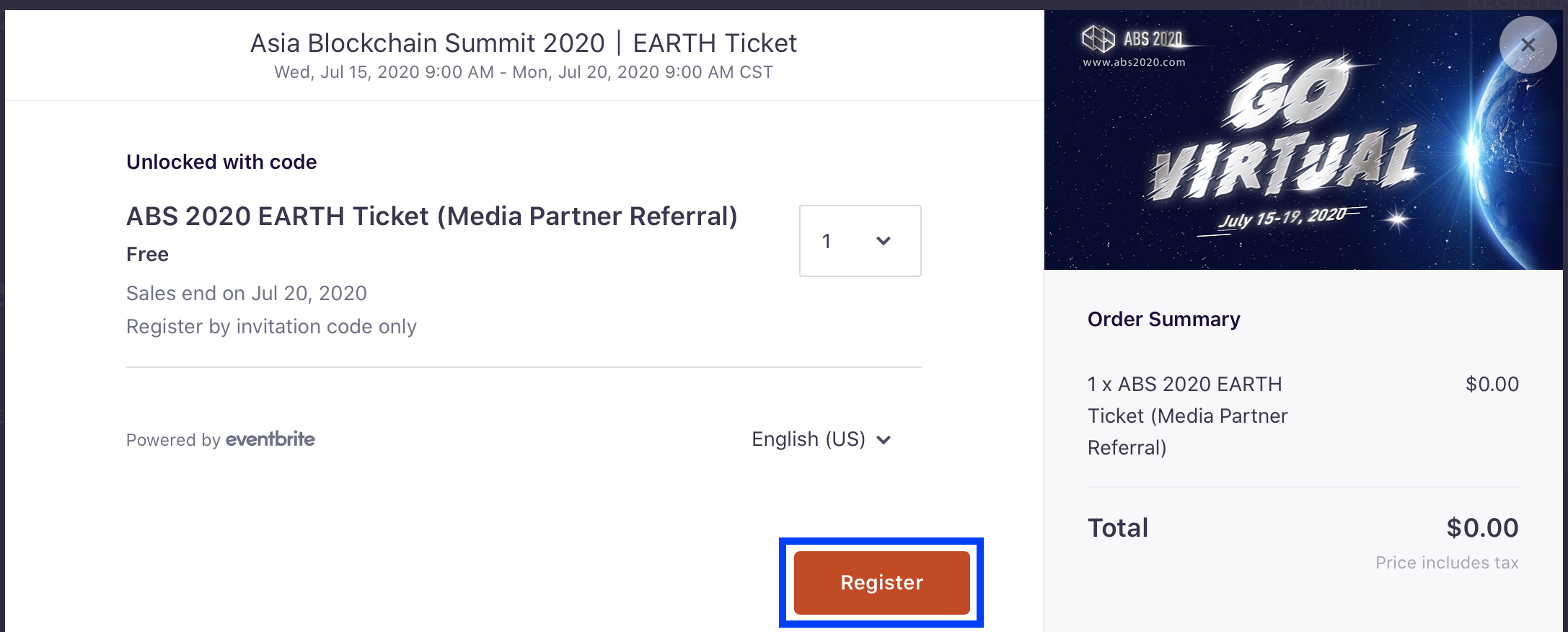
Task: Click the Order Summary heading
Action: pyautogui.click(x=1163, y=319)
